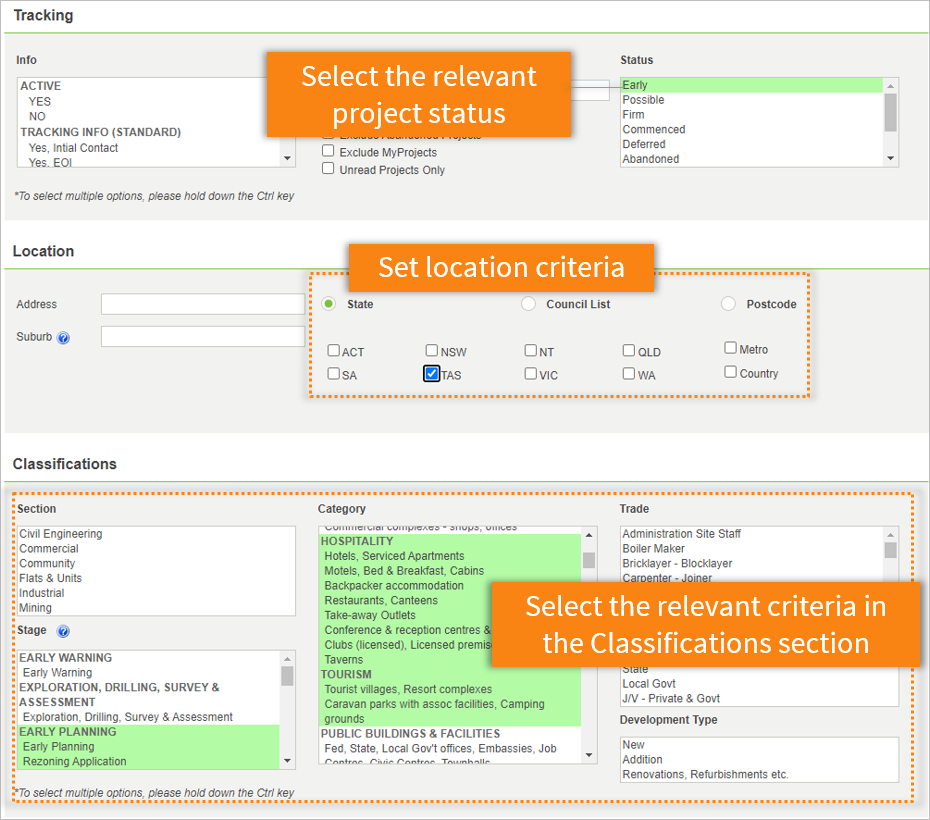Image resolution: width=930 pixels, height=820 pixels.
Task: Select Rezoning Application stage option
Action: (149, 762)
